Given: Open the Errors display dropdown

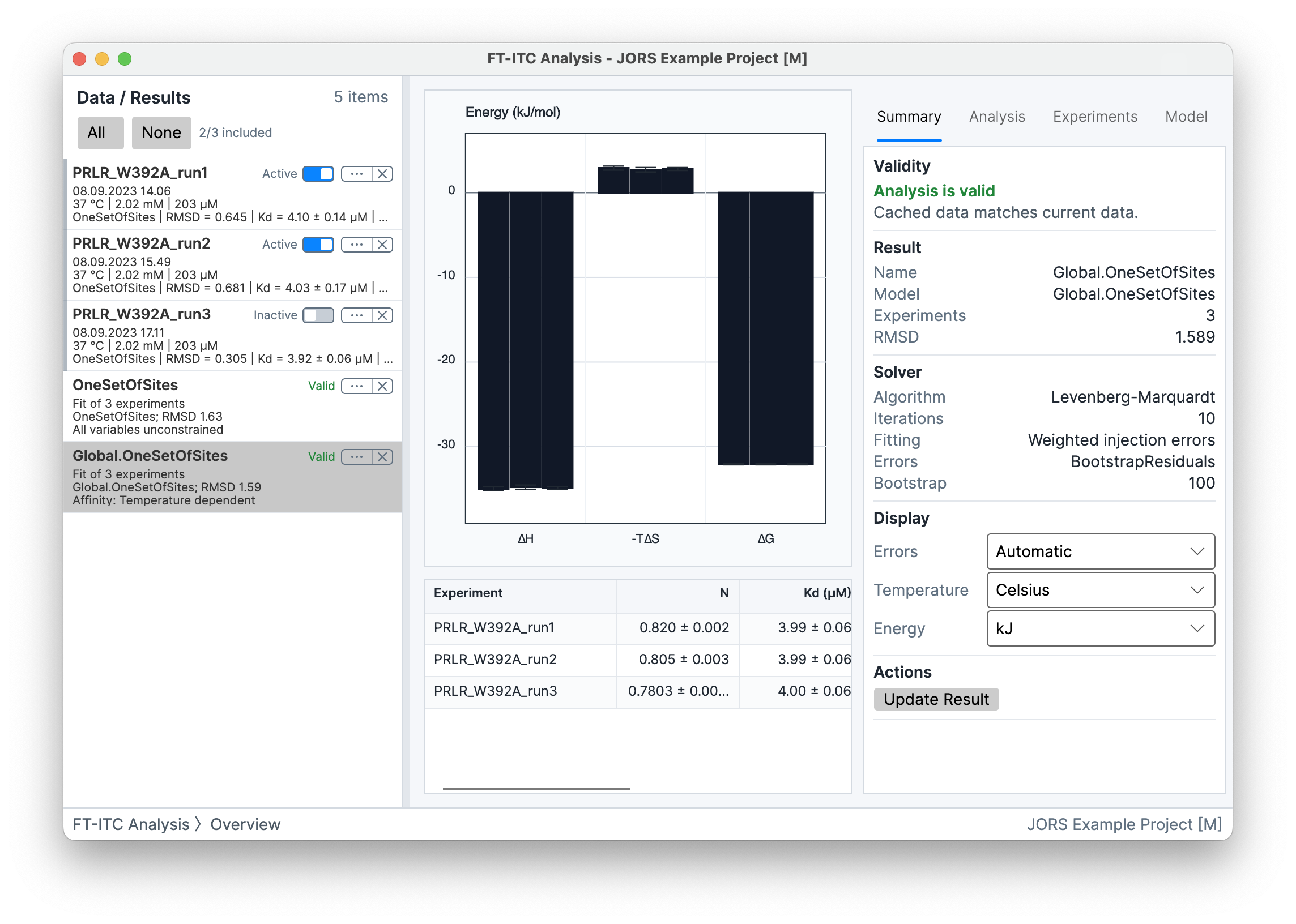Looking at the screenshot, I should [x=1100, y=552].
